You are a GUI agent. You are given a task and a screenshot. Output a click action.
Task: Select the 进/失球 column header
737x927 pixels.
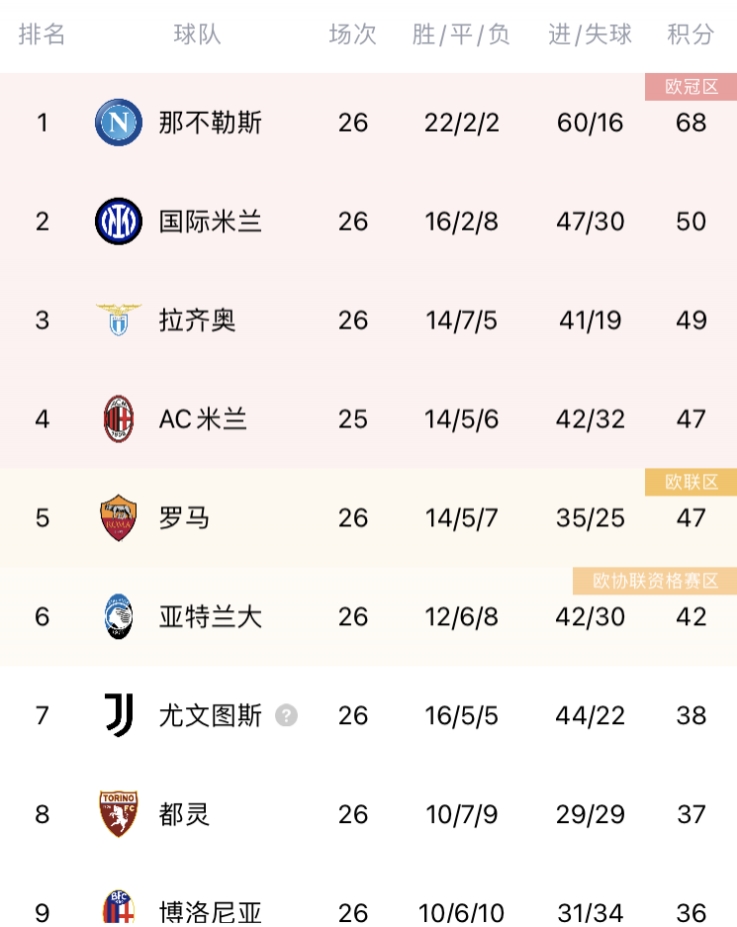click(590, 34)
